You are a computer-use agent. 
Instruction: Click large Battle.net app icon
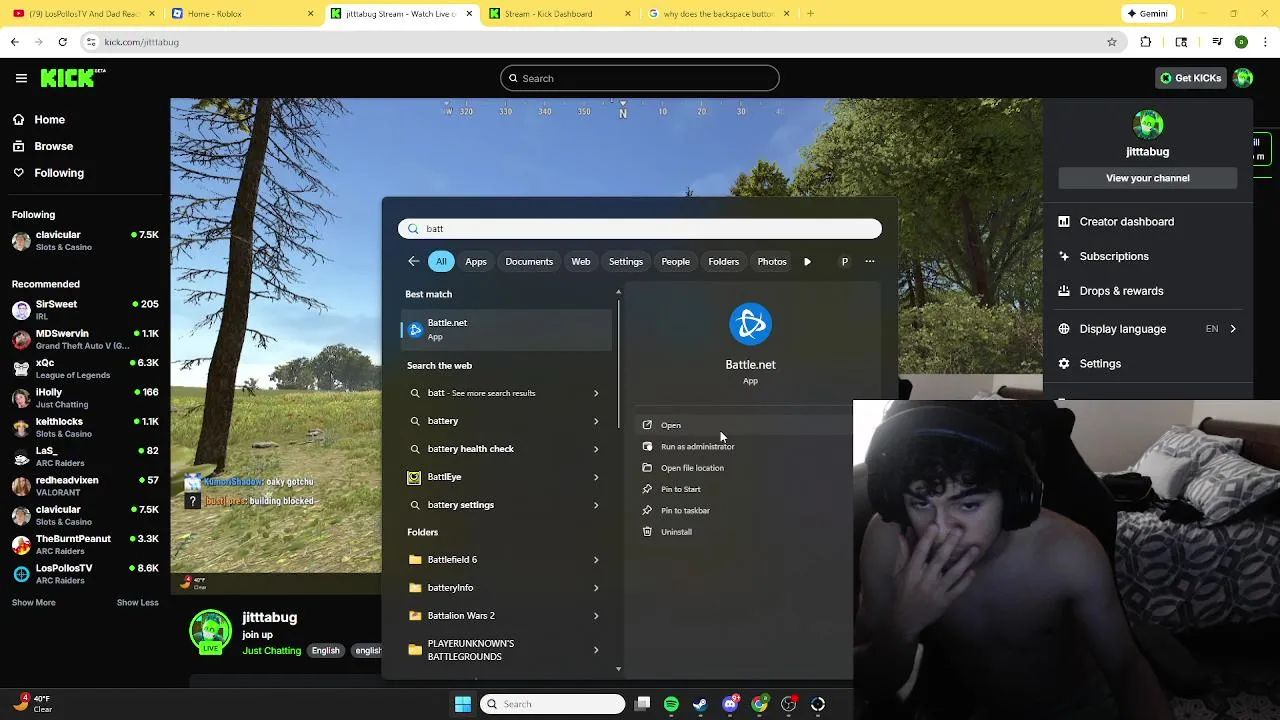pos(750,324)
